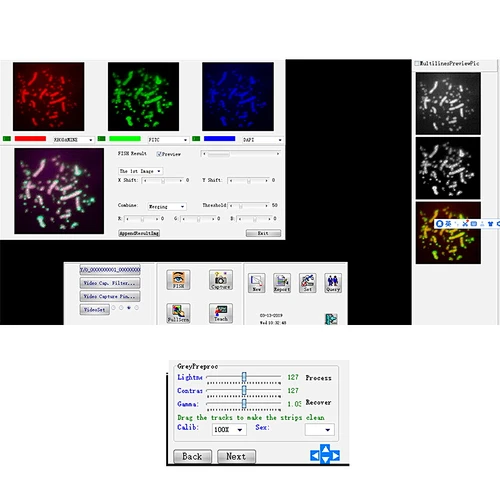This screenshot has width=500, height=500.
Task: Open the FISH eye icon tool
Action: [178, 280]
